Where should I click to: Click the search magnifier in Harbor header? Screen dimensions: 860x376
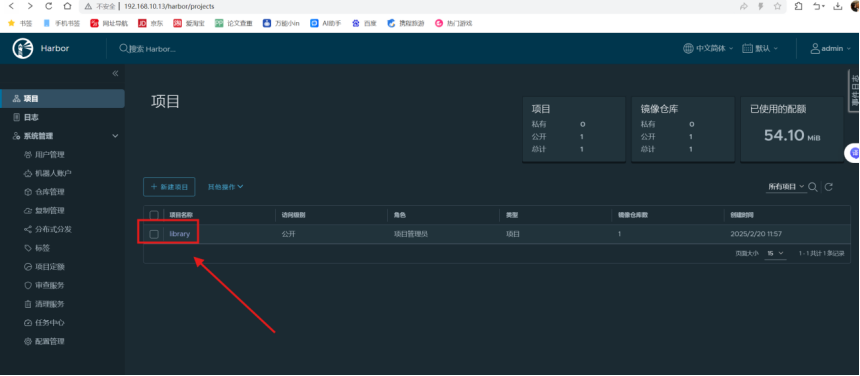pyautogui.click(x=123, y=48)
